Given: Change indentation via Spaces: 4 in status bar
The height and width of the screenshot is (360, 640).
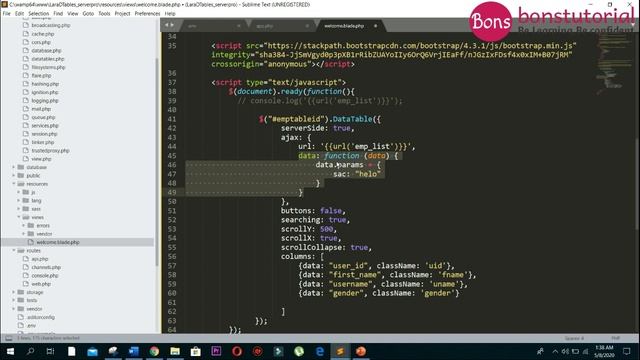Looking at the screenshot, I should pyautogui.click(x=574, y=338).
